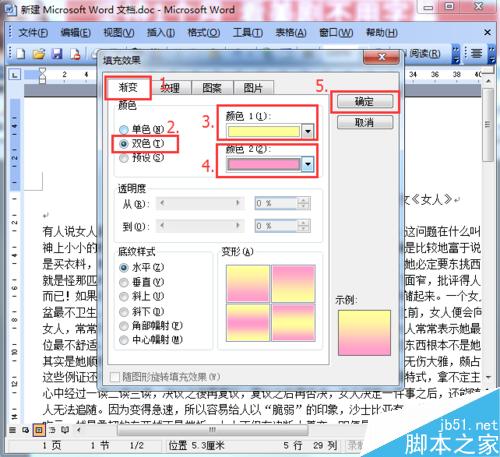This screenshot has height=457, width=500.
Task: Select bottom-left yellow-pink-yellow variant thumbnail
Action: click(248, 322)
